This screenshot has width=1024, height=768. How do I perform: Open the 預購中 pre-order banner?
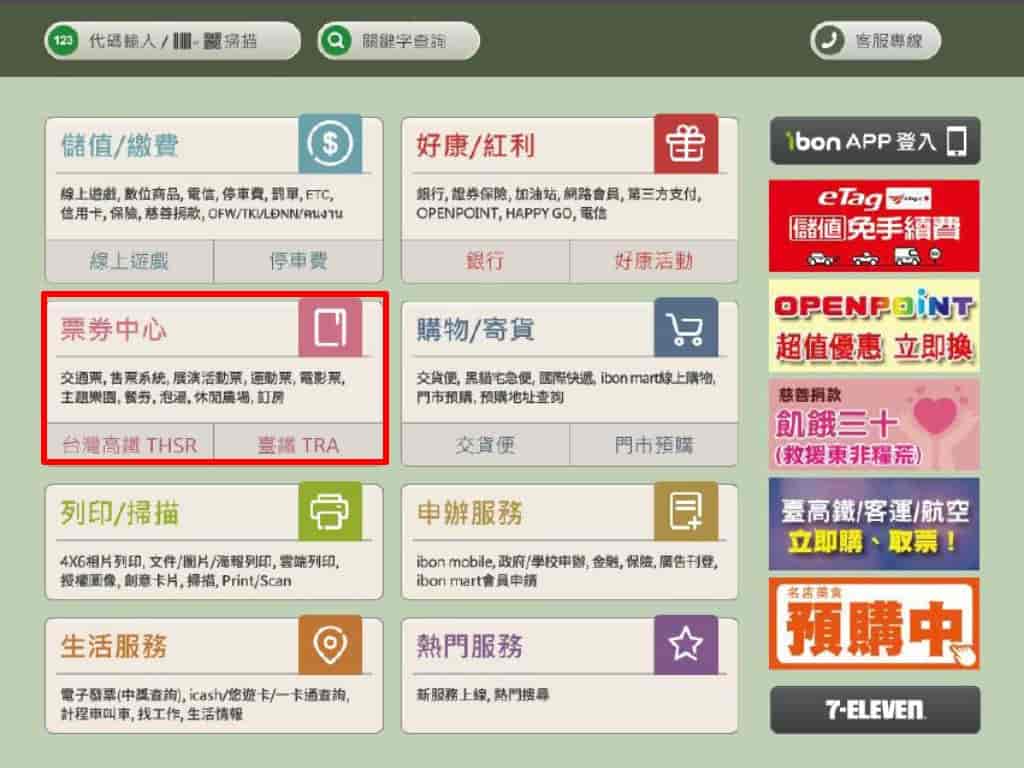[x=874, y=624]
